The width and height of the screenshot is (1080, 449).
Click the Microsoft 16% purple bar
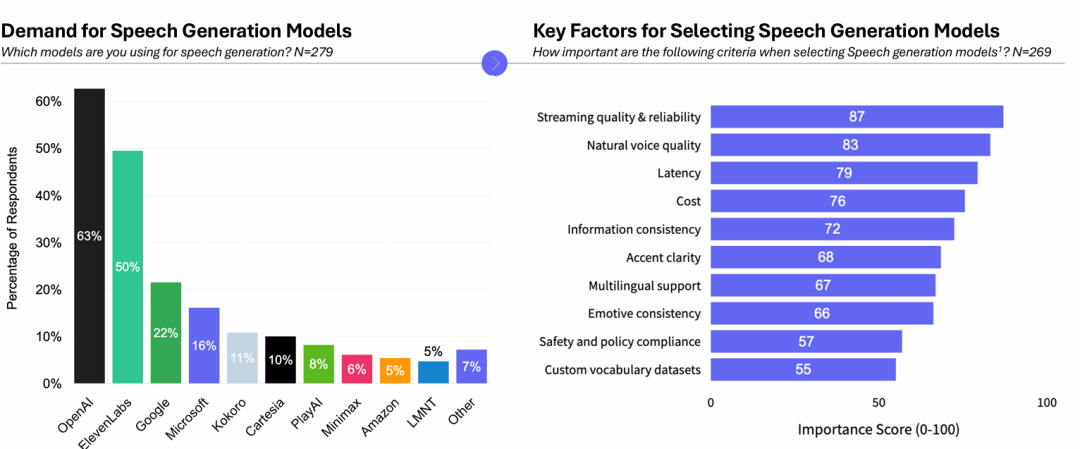pos(204,346)
